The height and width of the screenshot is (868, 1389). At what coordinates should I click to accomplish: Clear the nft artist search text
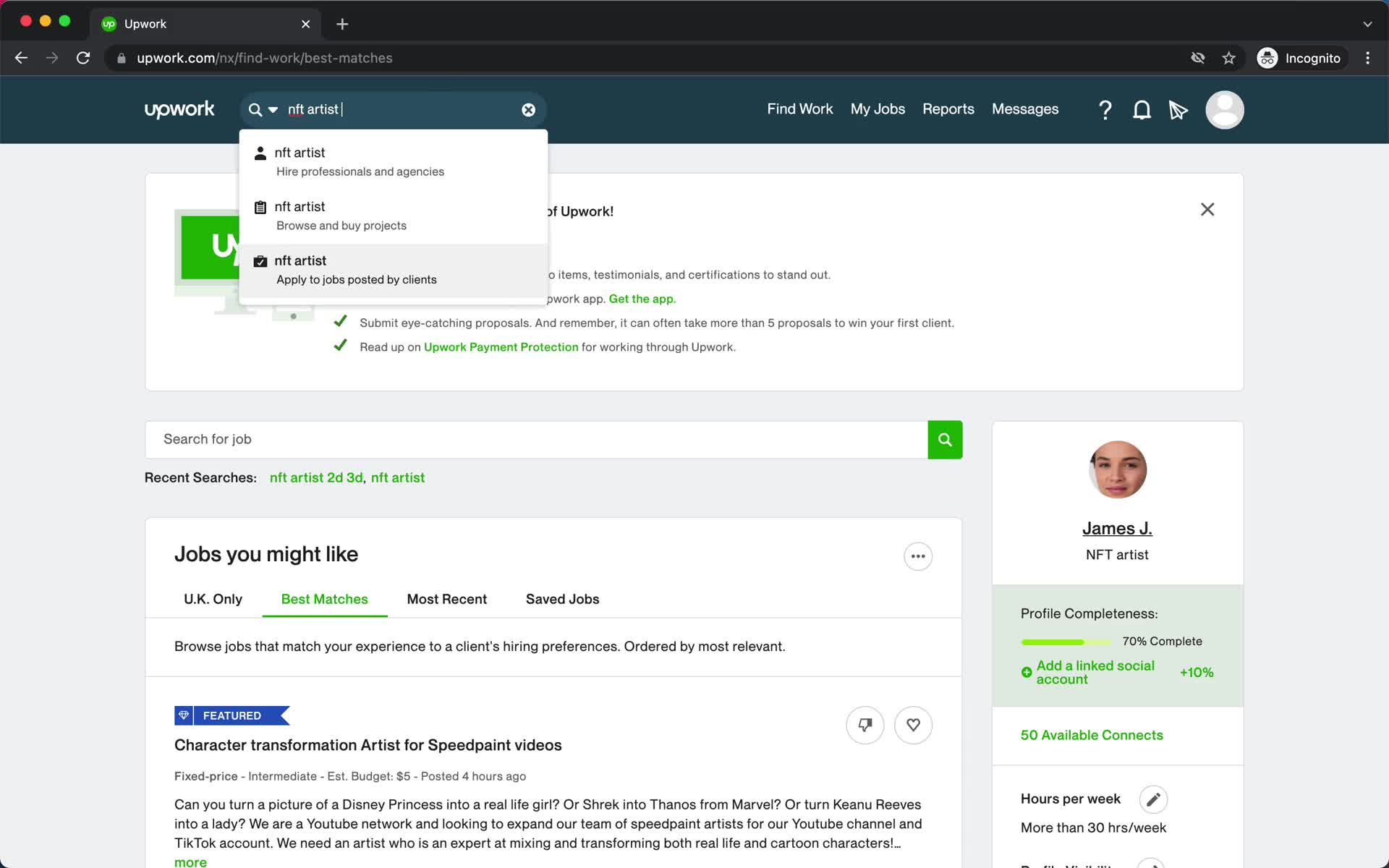pos(529,110)
